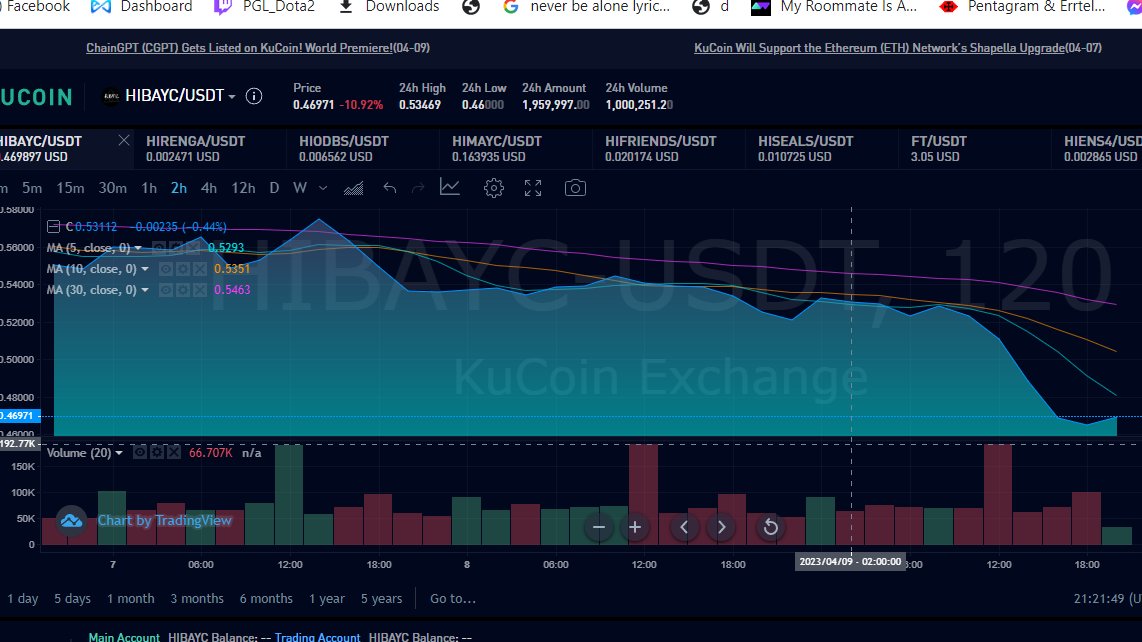The image size is (1142, 642).
Task: Zoom out the chart with minus button
Action: [x=599, y=527]
